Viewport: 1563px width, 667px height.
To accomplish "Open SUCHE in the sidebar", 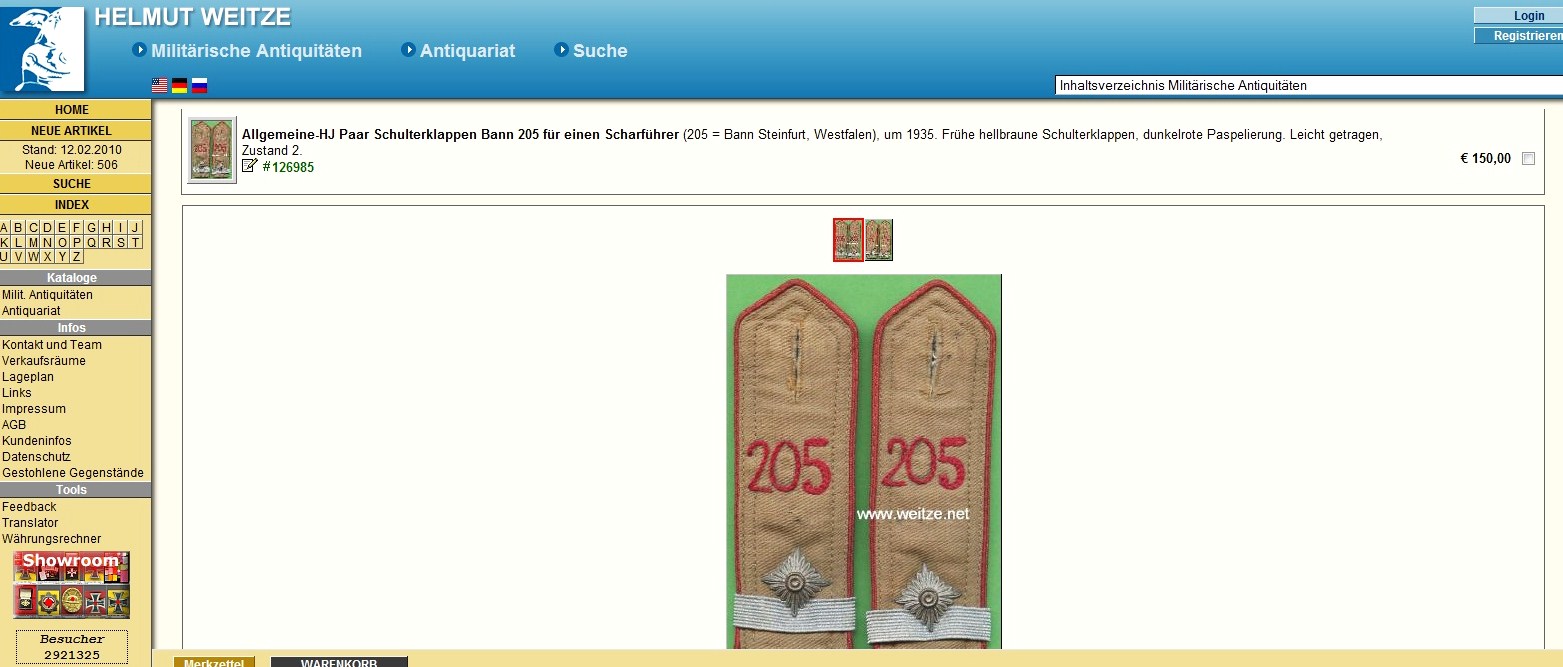I will (x=72, y=184).
